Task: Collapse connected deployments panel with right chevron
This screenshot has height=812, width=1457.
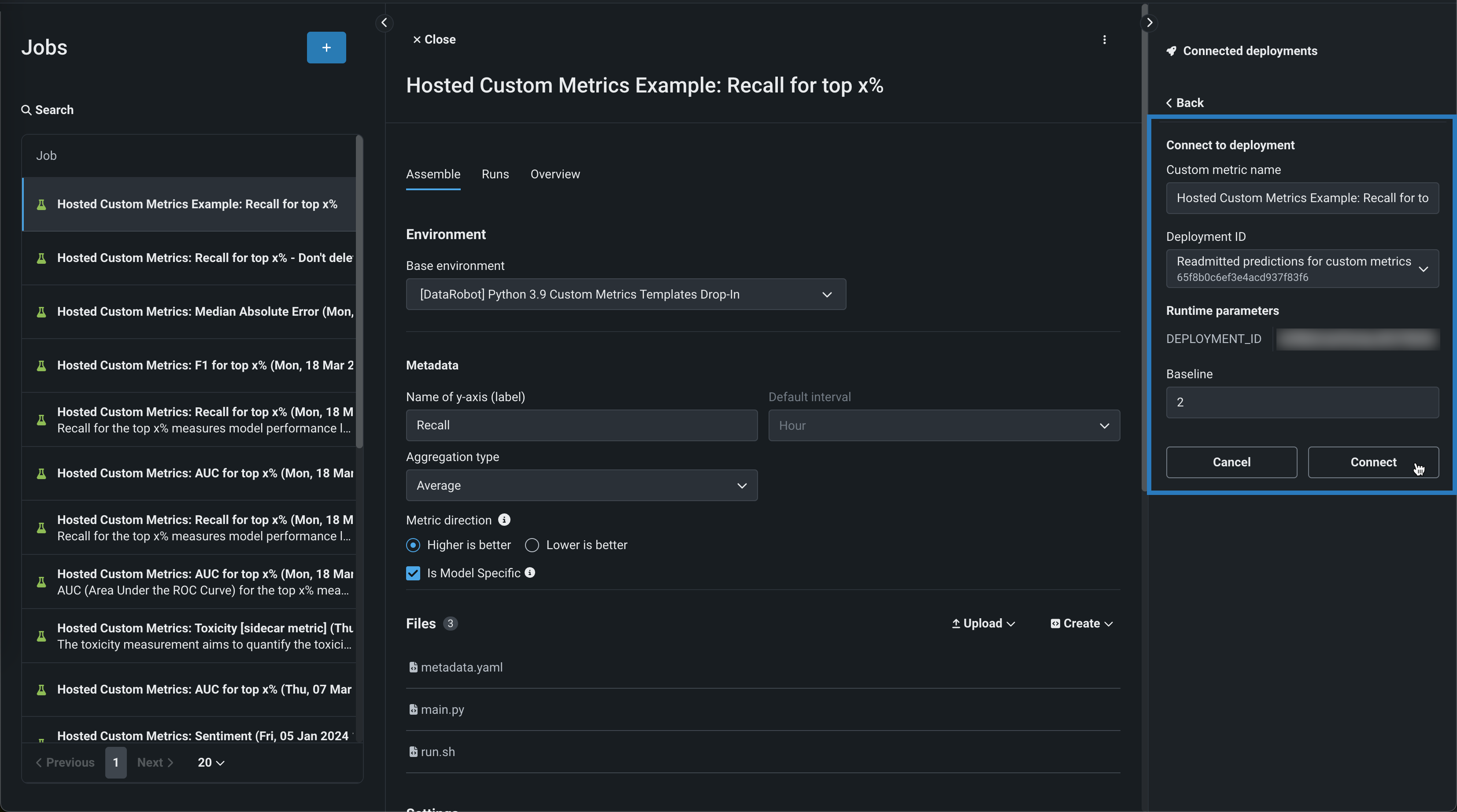Action: pyautogui.click(x=1149, y=22)
